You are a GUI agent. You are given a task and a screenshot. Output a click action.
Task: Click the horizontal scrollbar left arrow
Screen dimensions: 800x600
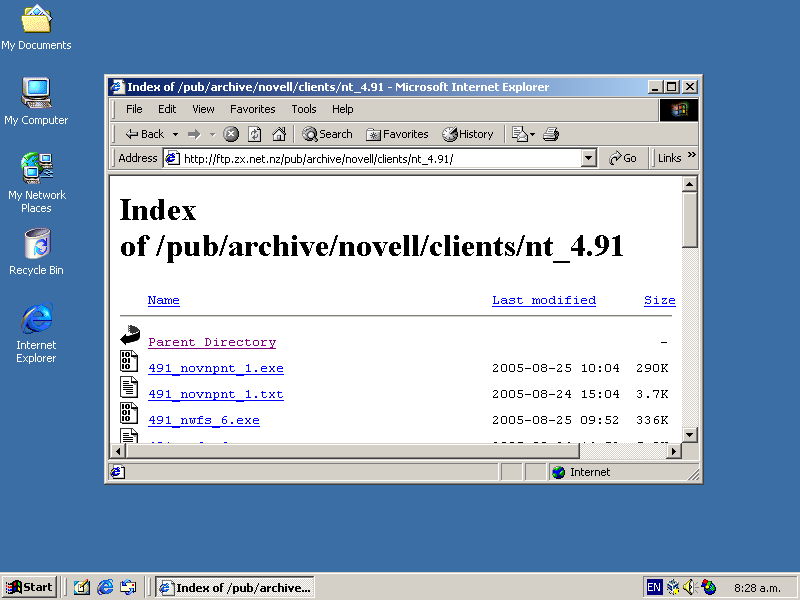(118, 451)
